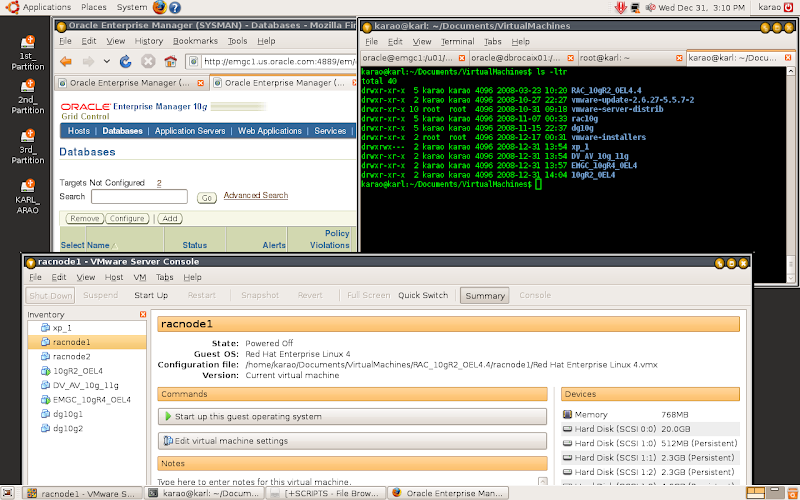This screenshot has height=500, width=800.
Task: Click Hard Disk (SCSI 0:0) device entry
Action: click(651, 429)
